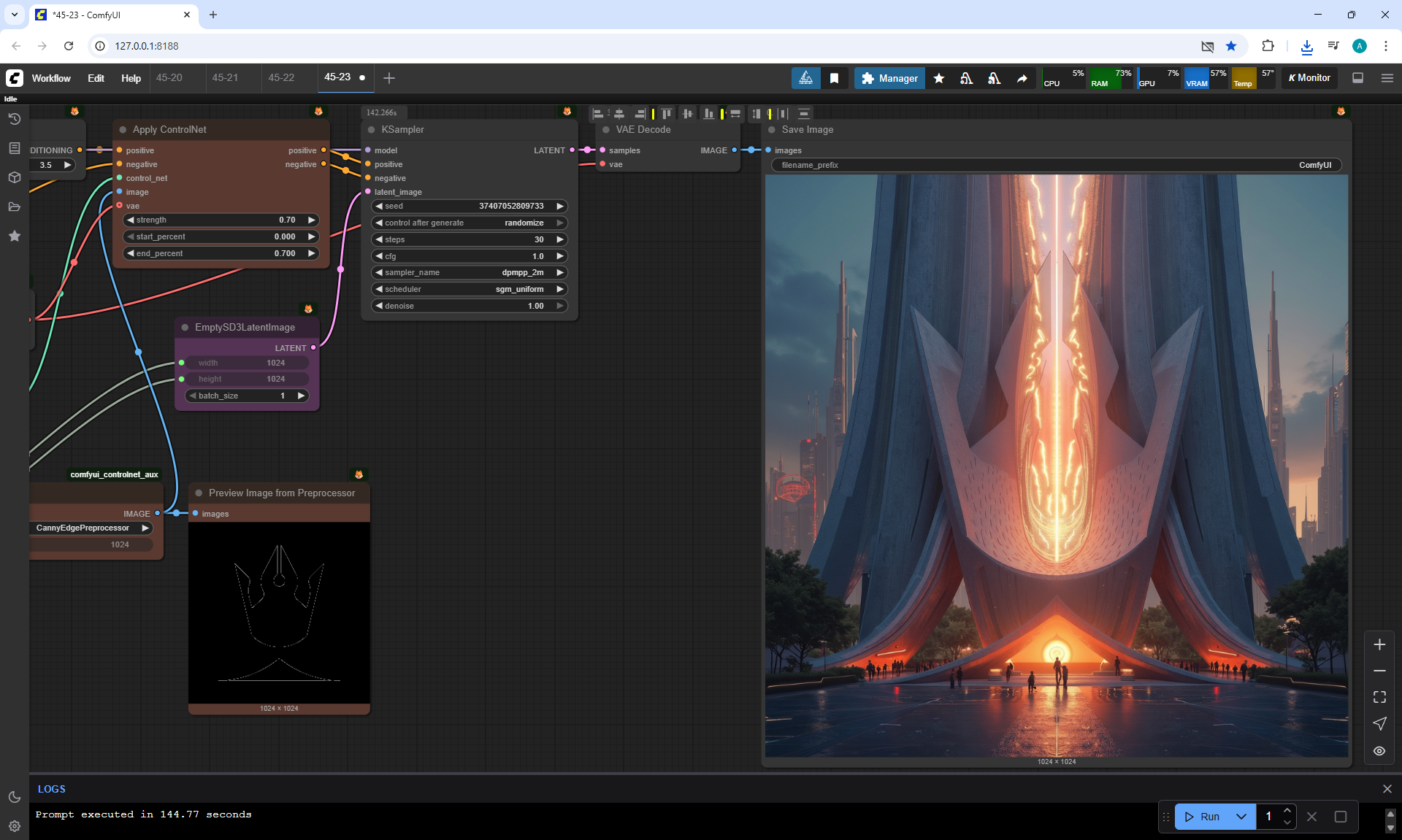Click the filename_prefix field in Save Image

[x=1055, y=165]
